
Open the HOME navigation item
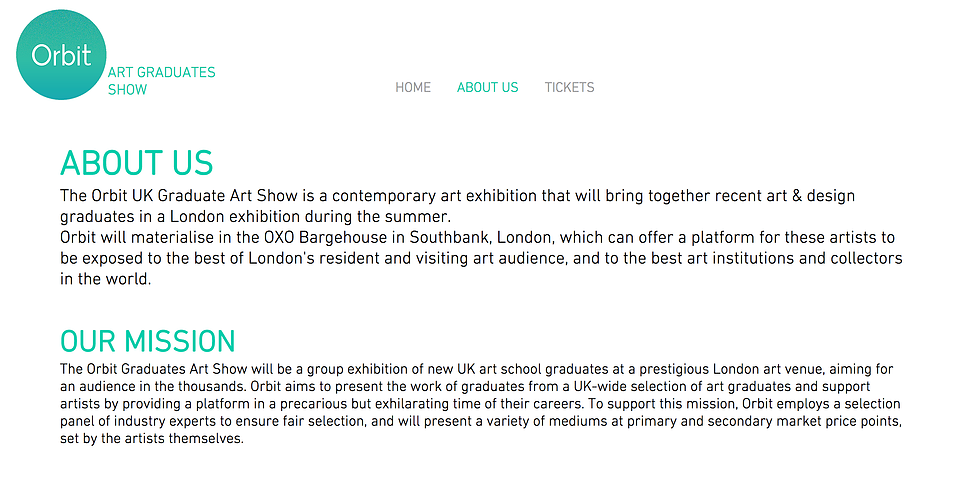413,87
